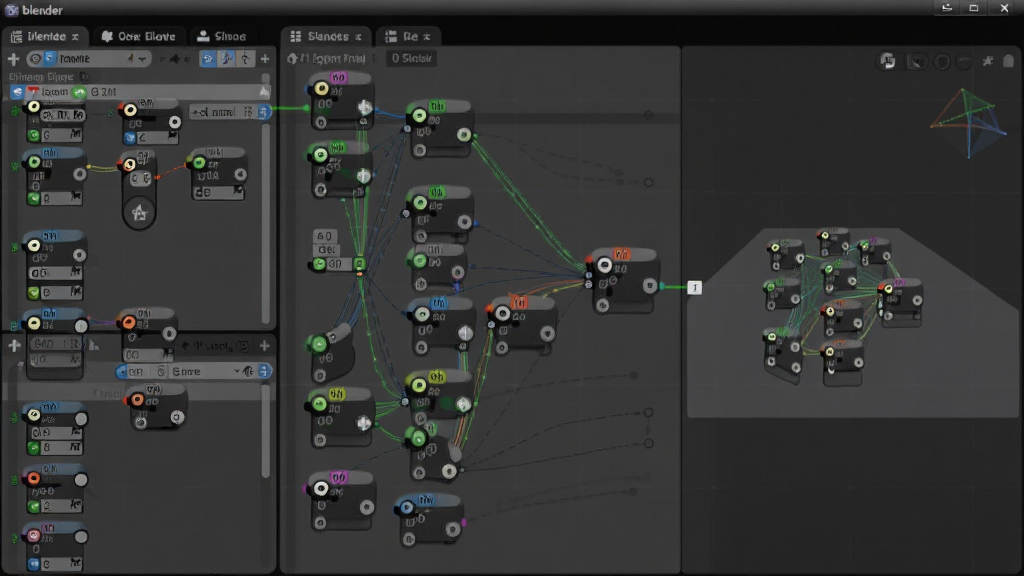Click the round star button in the left panel
This screenshot has height=576, width=1024.
coord(139,212)
